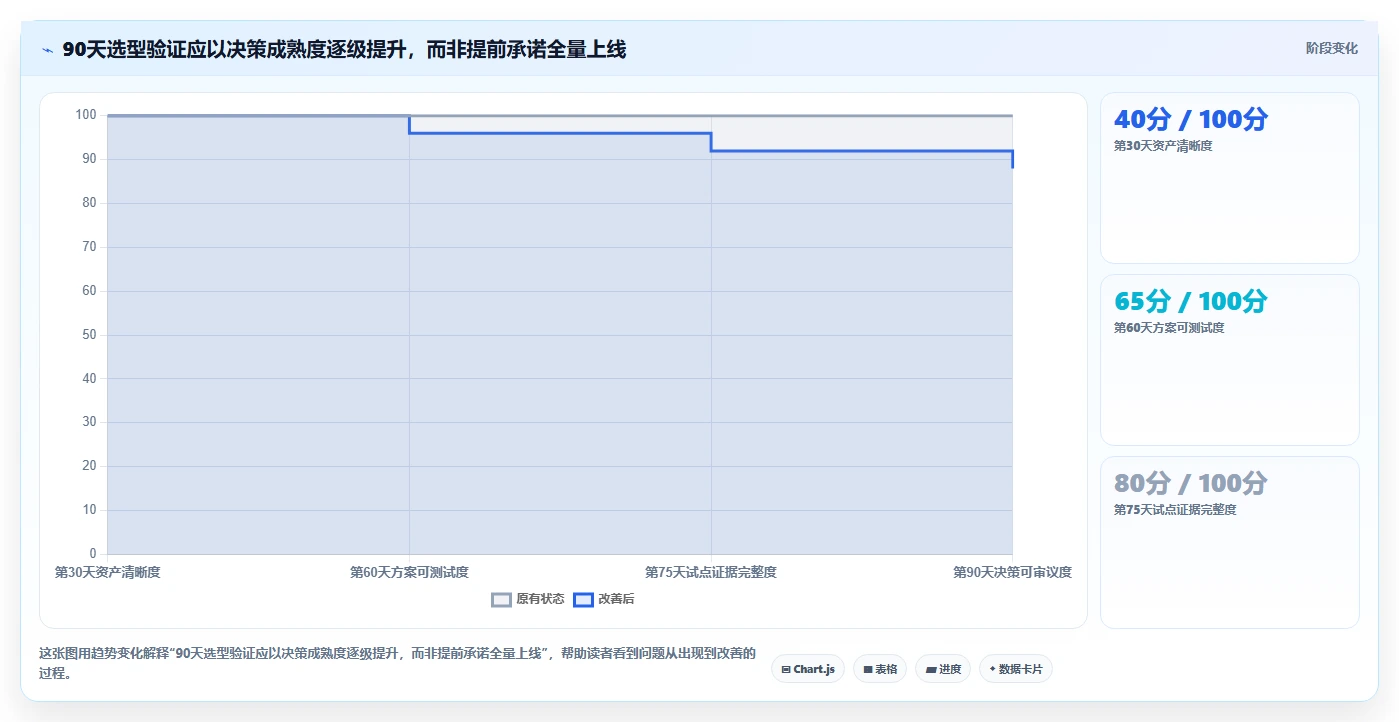The height and width of the screenshot is (722, 1399).
Task: Click the 第60天方案可测试度 axis label
Action: (409, 572)
